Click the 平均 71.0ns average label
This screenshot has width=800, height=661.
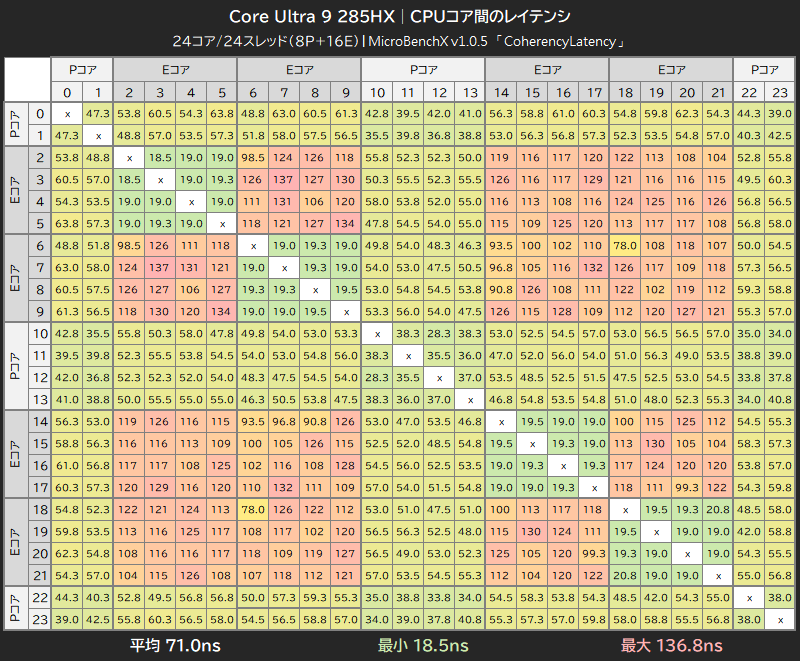pos(176,646)
